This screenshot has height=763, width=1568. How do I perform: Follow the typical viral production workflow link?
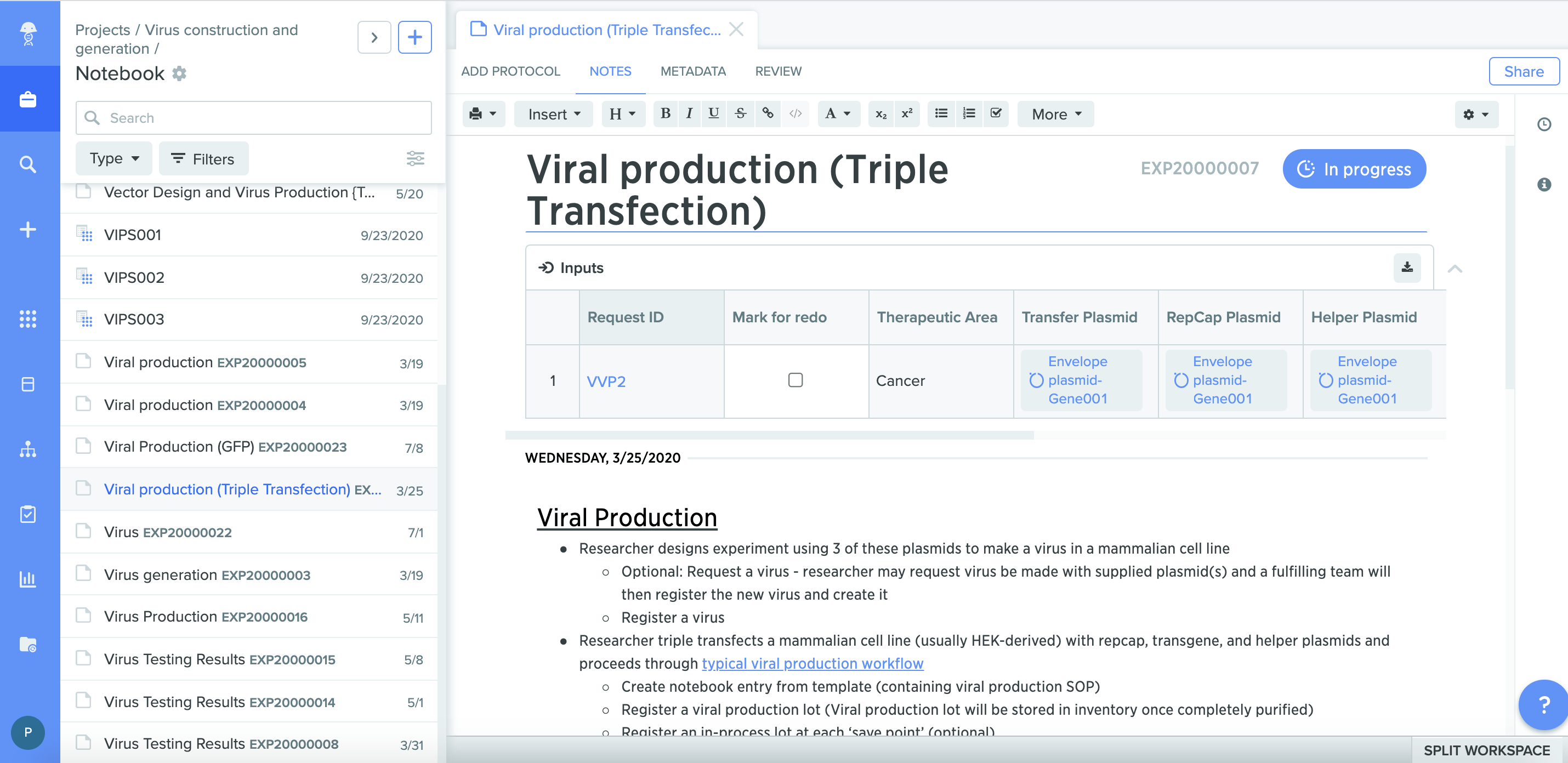coord(812,663)
